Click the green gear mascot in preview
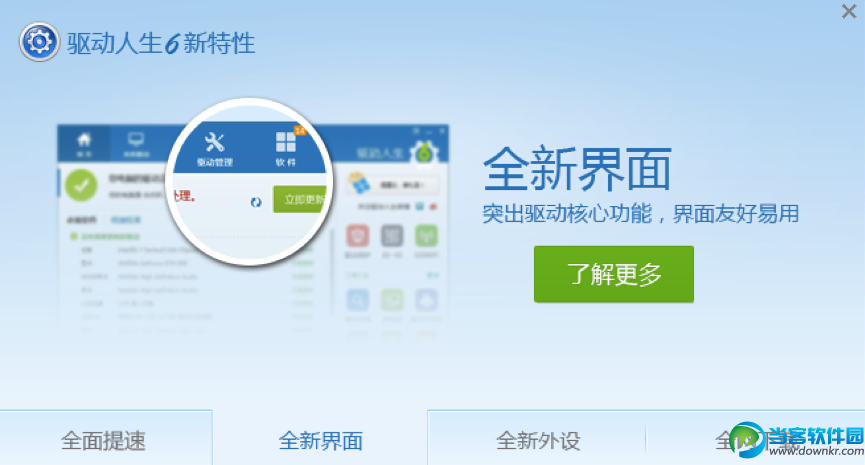This screenshot has height=465, width=865. pyautogui.click(x=424, y=153)
